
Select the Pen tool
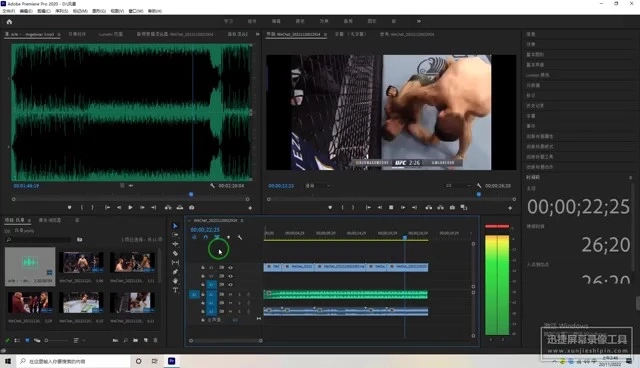[x=176, y=272]
